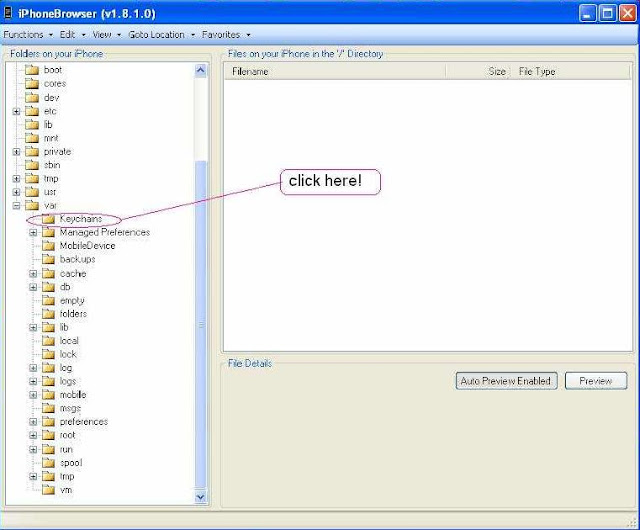The height and width of the screenshot is (530, 640).
Task: Expand the mobile folder node
Action: [x=33, y=395]
